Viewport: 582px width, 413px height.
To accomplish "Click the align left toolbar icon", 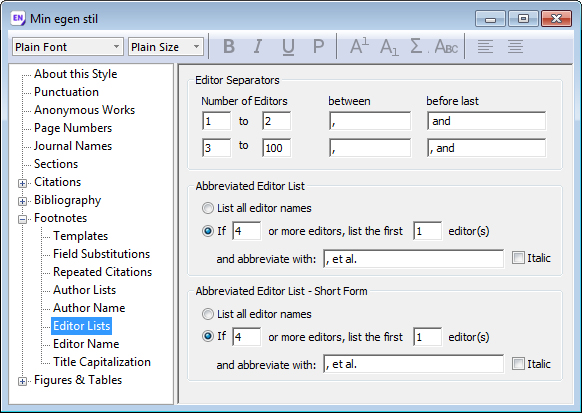I will (485, 47).
